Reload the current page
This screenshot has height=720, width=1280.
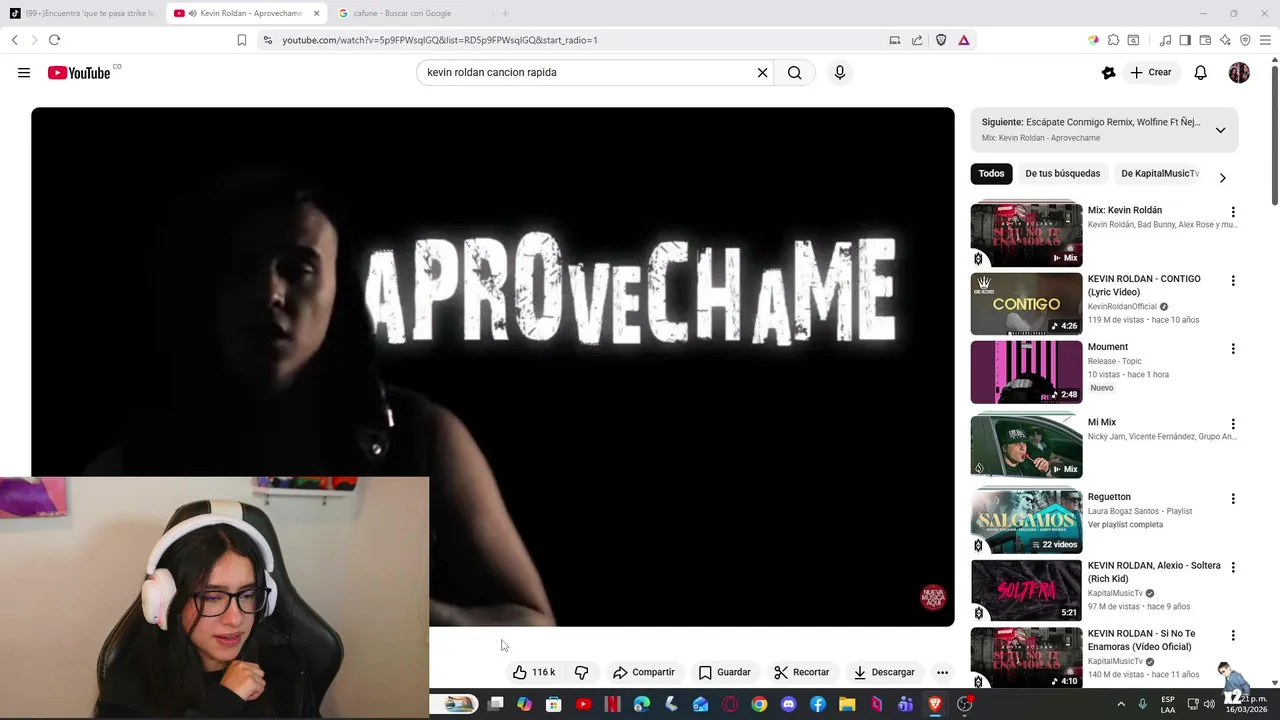click(54, 40)
